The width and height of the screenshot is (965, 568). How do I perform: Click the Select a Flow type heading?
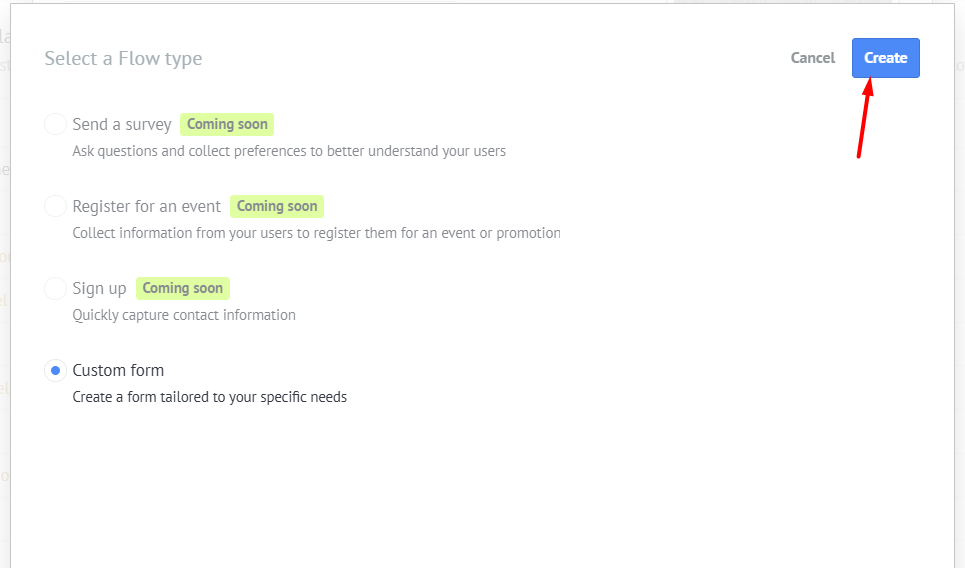[x=123, y=58]
